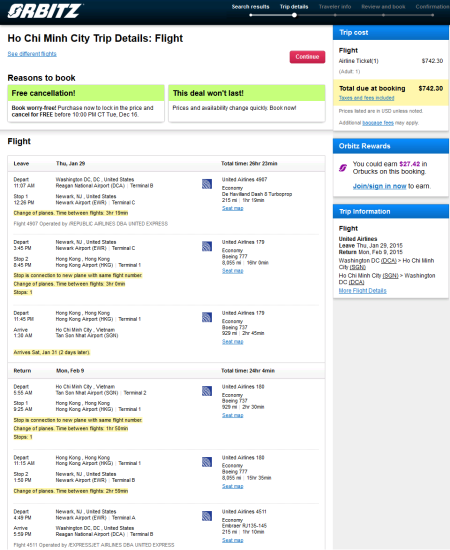Click $27.42 Orbucks amount

pos(409,164)
